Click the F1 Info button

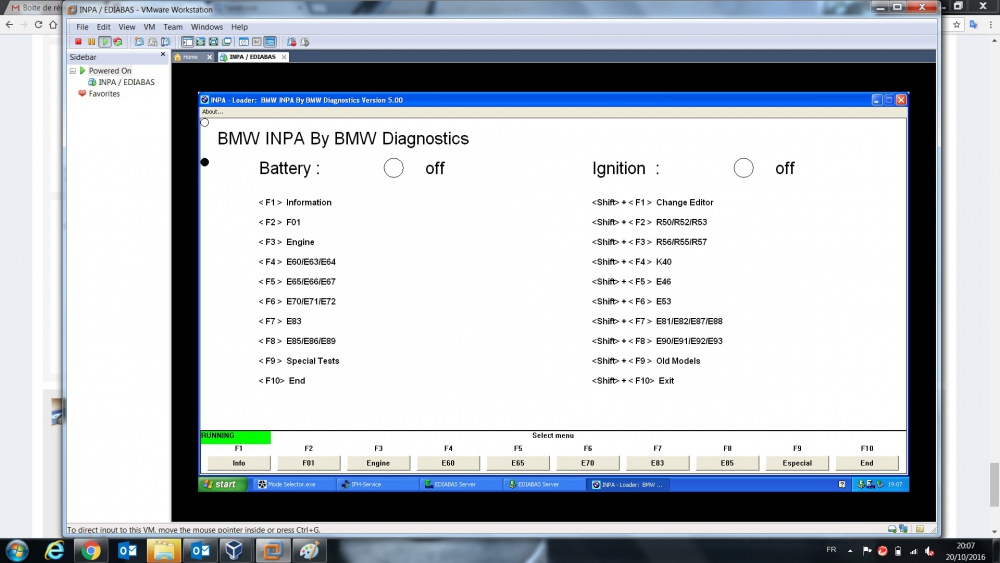coord(239,463)
